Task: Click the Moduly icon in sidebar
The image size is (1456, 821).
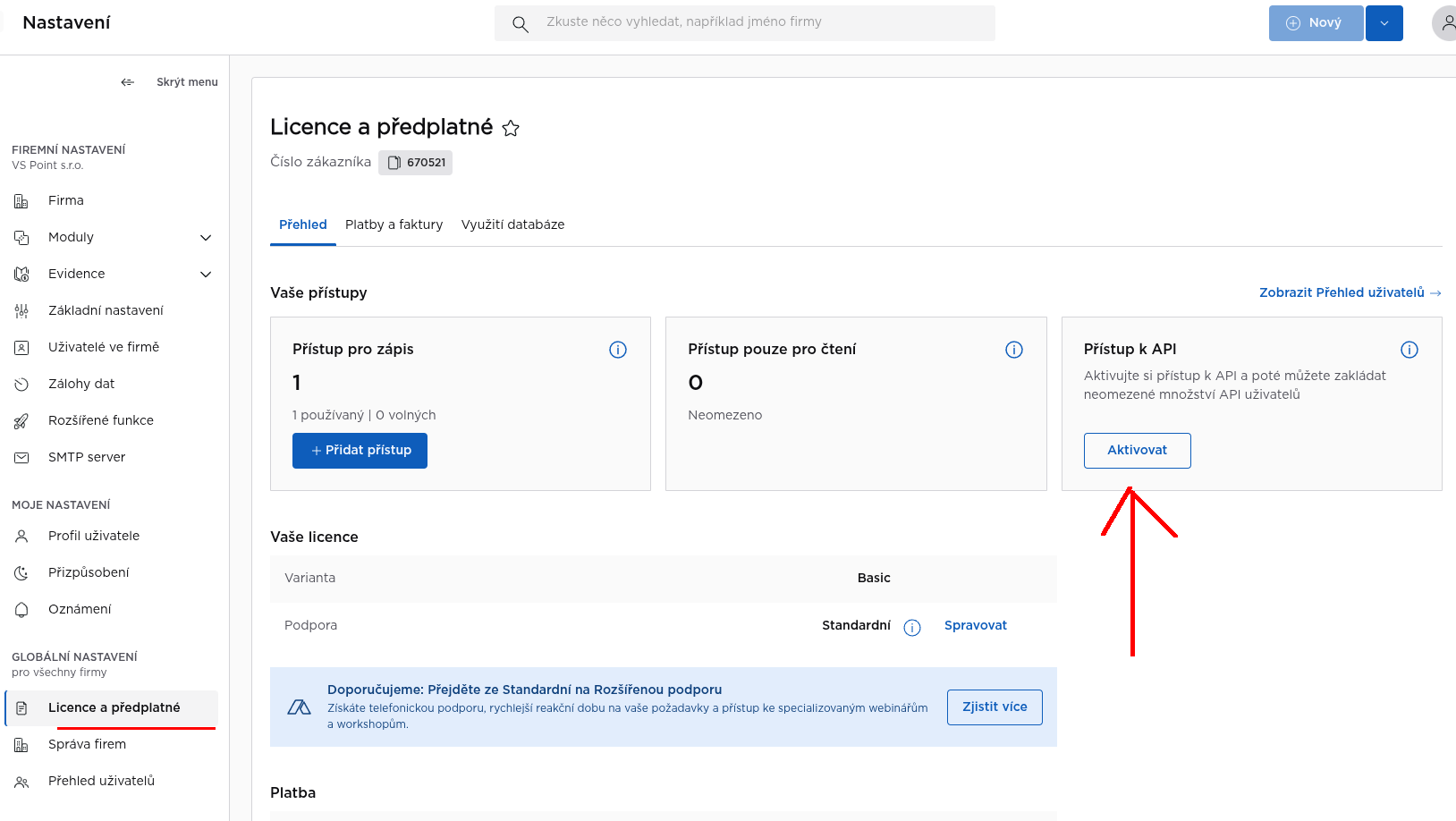Action: (x=21, y=238)
